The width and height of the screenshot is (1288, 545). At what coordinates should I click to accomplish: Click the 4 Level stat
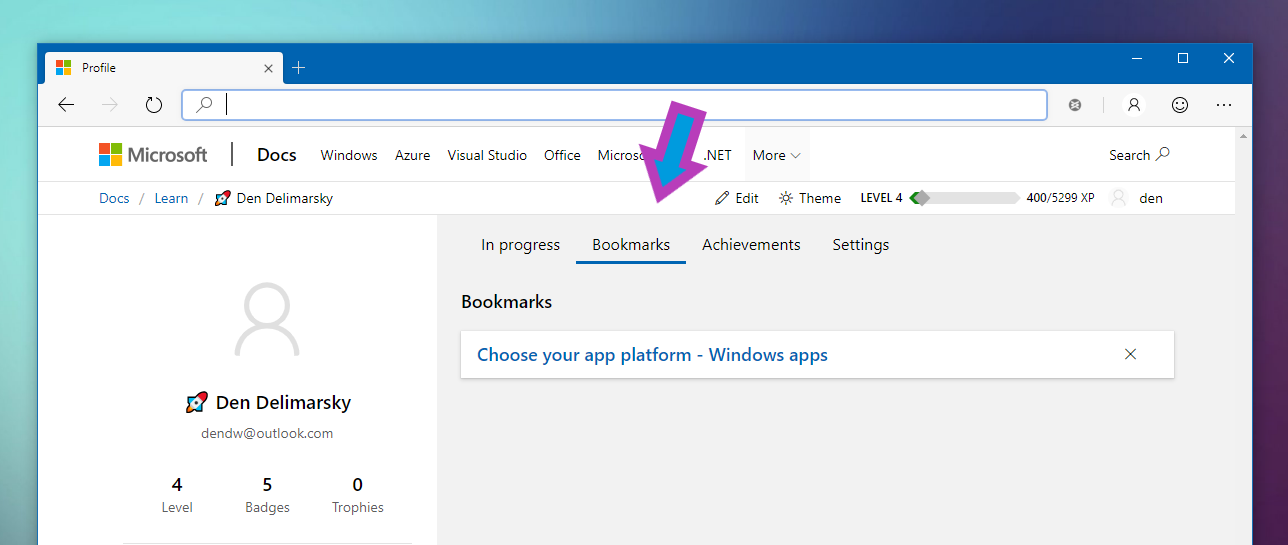point(177,495)
